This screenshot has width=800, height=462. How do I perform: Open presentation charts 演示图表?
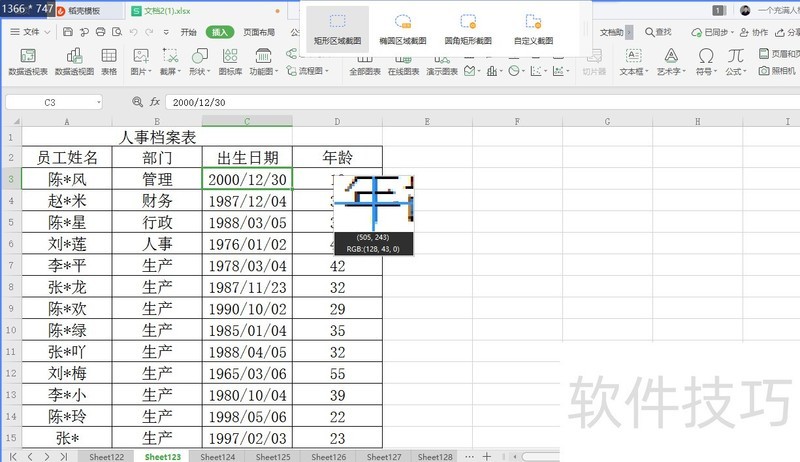point(442,67)
